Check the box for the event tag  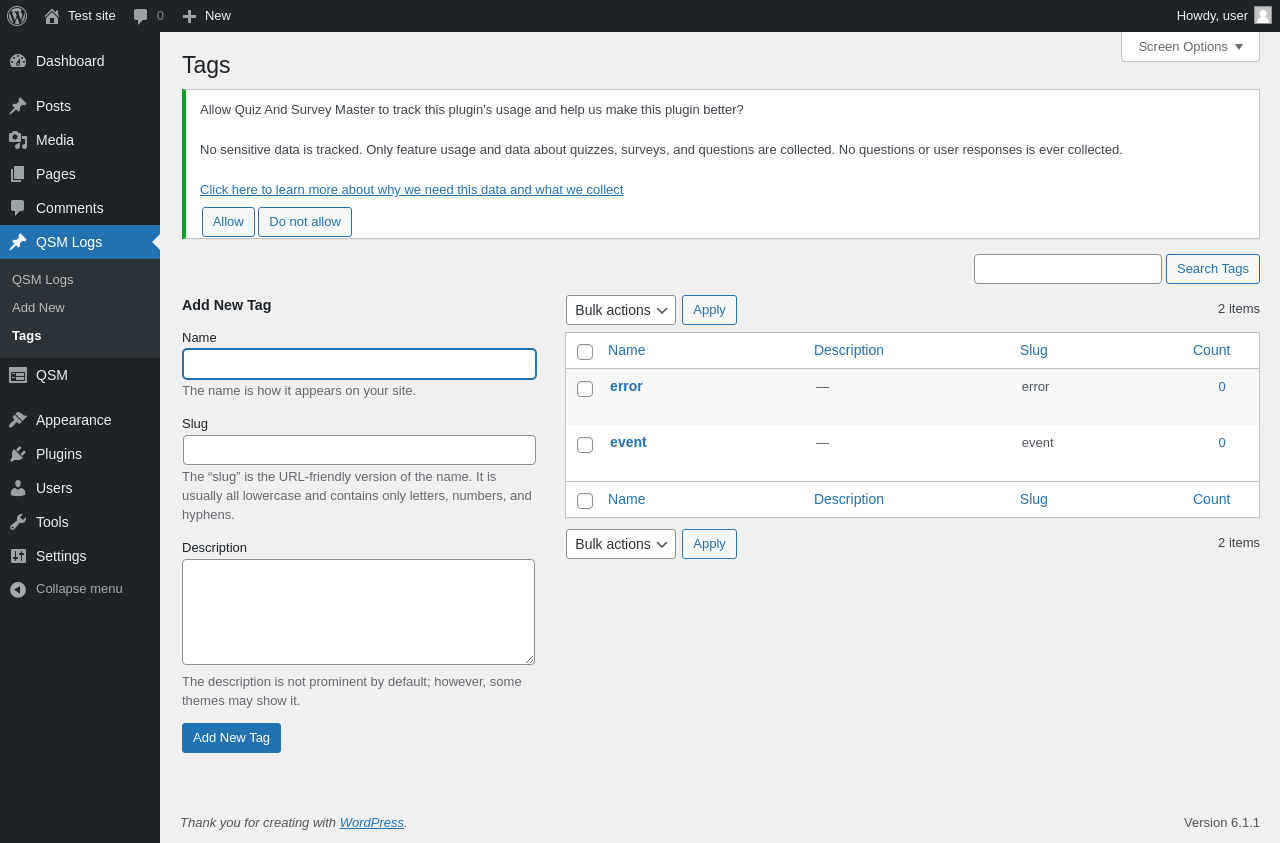(585, 445)
